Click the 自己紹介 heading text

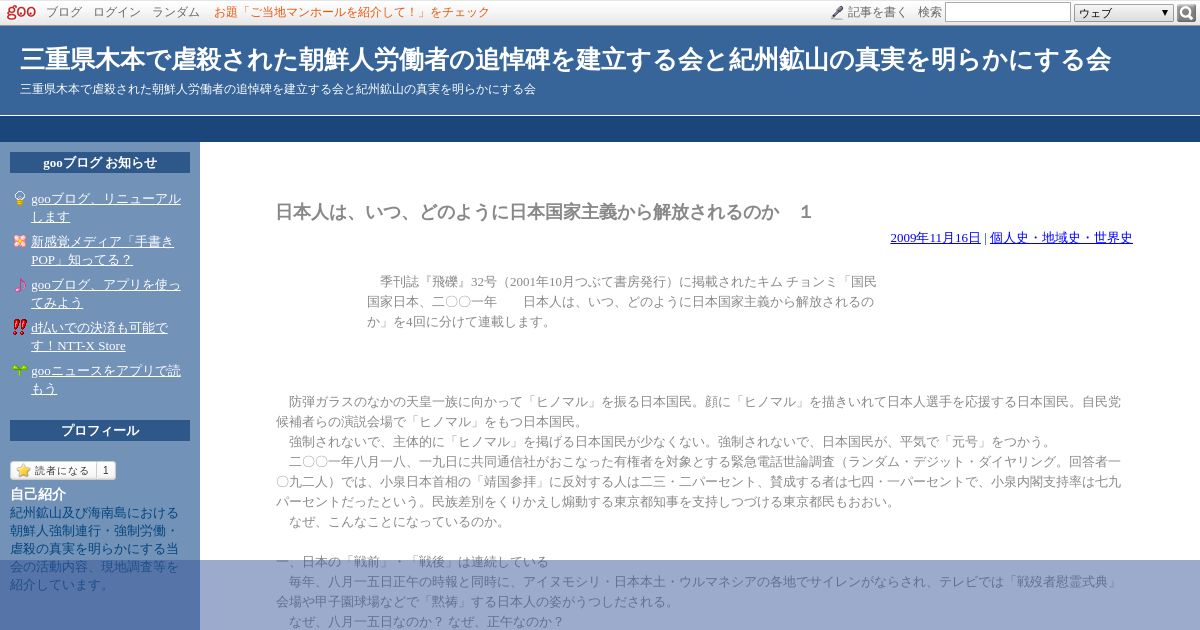38,494
